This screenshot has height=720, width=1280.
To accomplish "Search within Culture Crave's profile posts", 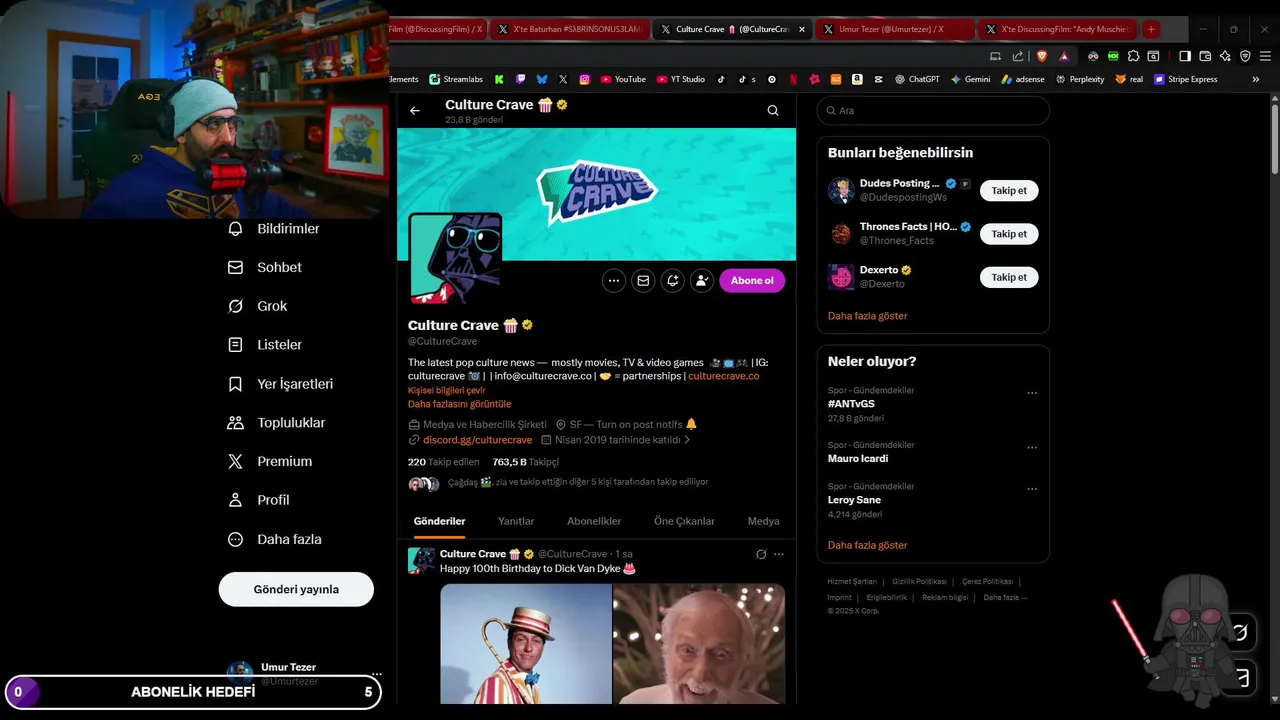I will 773,111.
